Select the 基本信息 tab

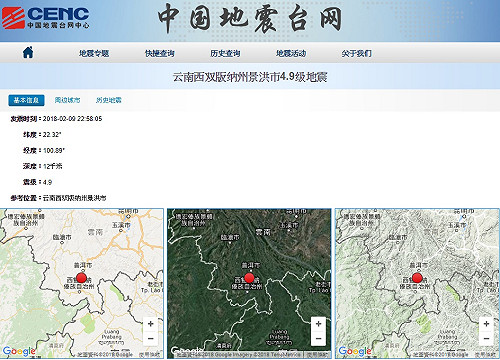(x=26, y=100)
